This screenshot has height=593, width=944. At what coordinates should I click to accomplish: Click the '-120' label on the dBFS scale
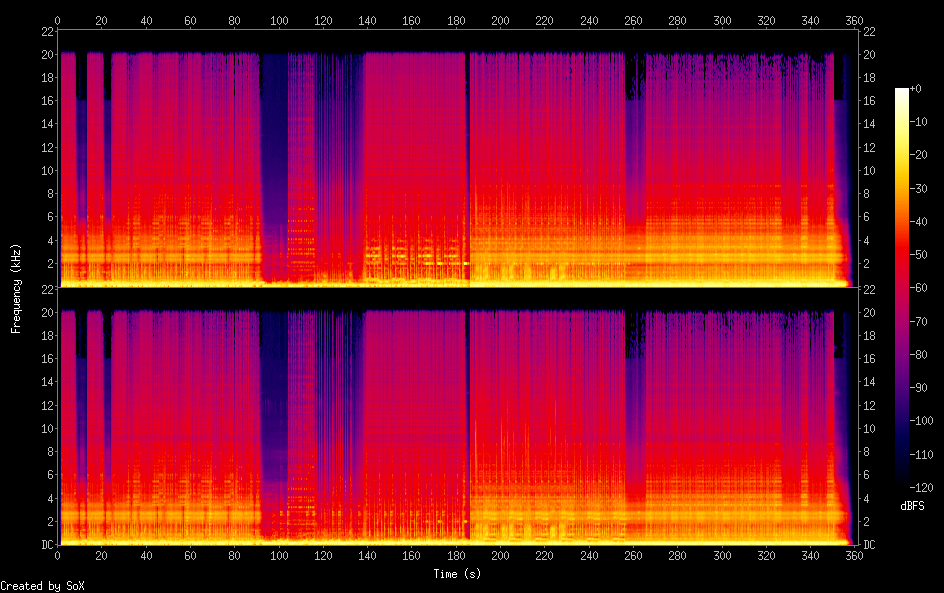click(x=921, y=488)
